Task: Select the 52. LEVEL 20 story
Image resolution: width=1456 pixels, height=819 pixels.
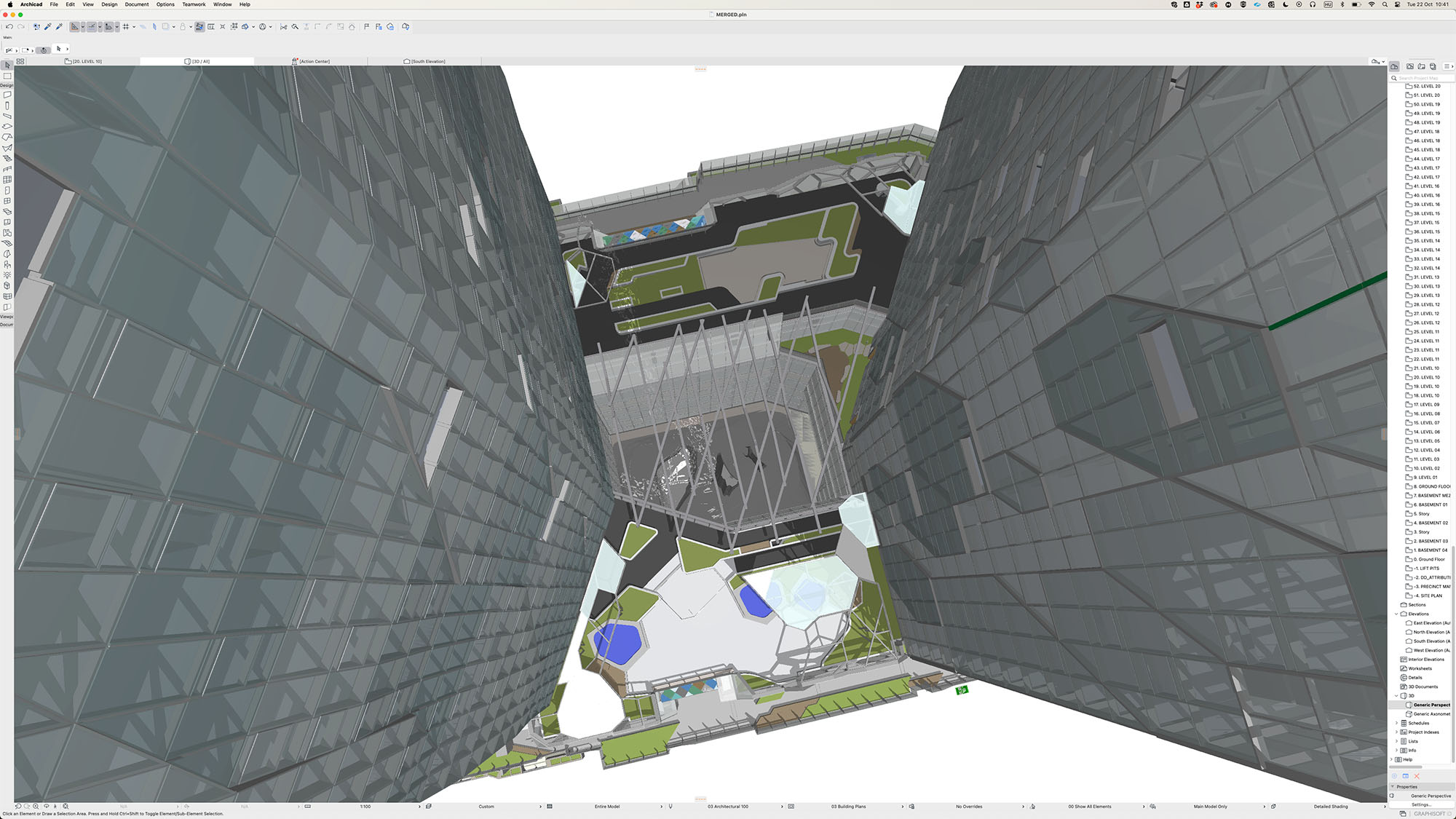Action: 1423,86
